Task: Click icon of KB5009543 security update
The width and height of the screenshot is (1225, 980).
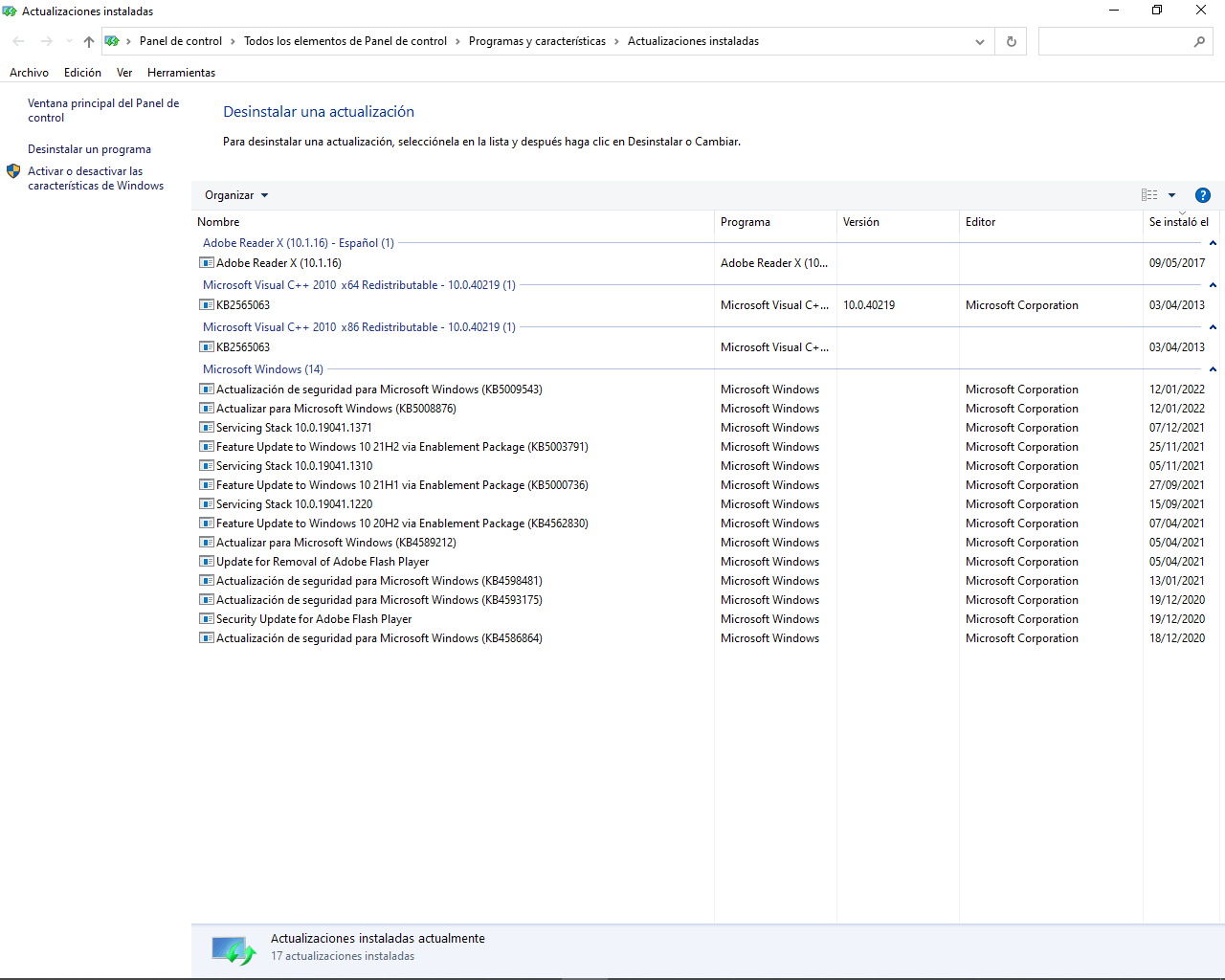Action: point(206,390)
